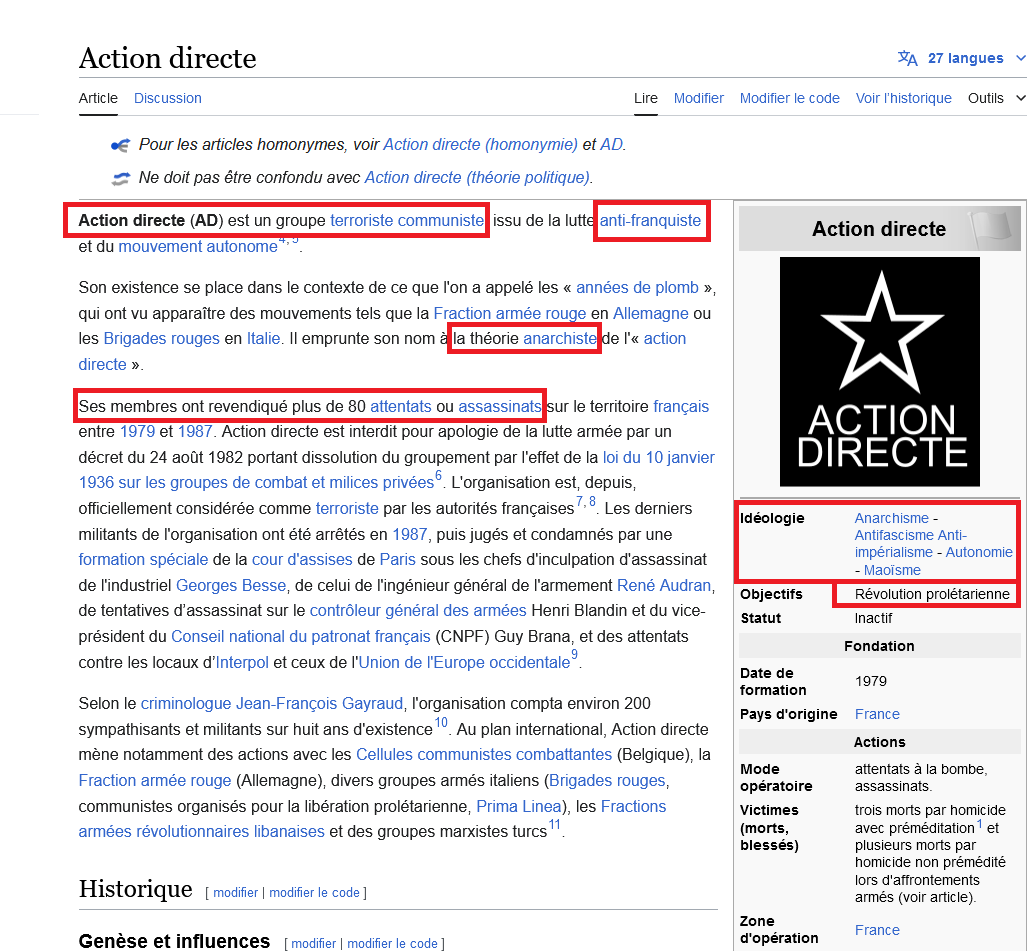Screen dimensions: 1032x951
Task: Click the Interpol link
Action: coord(242,663)
